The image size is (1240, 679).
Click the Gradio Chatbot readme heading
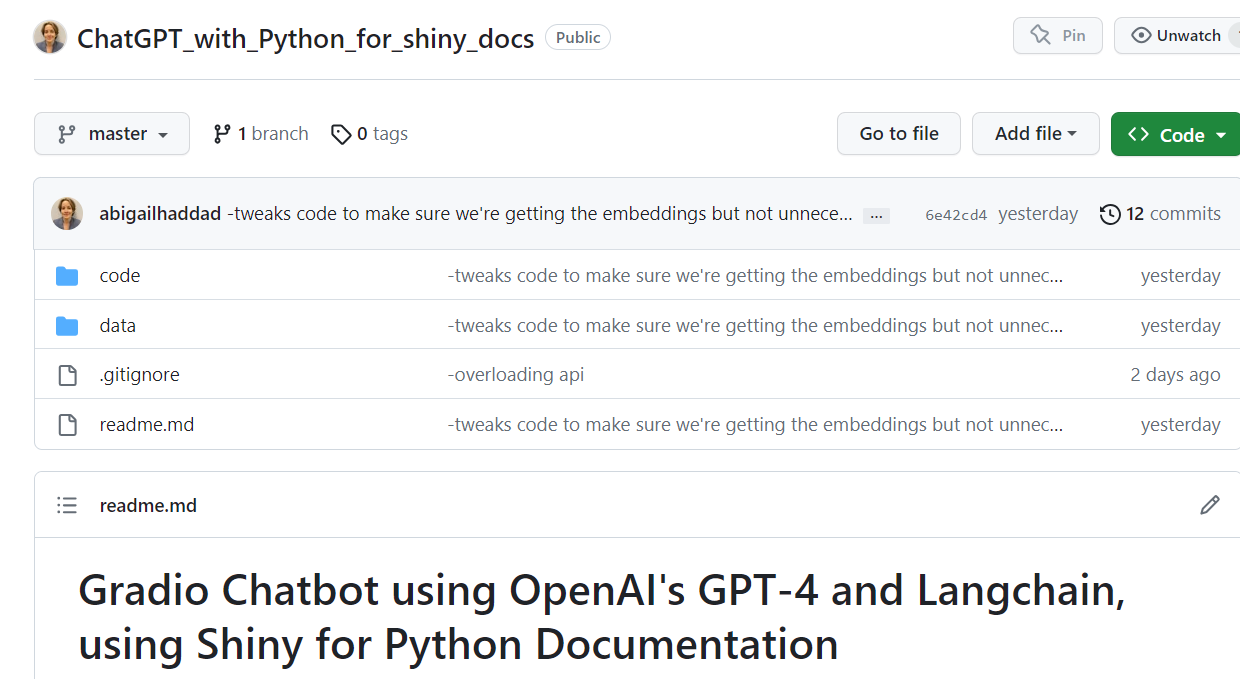(602, 617)
